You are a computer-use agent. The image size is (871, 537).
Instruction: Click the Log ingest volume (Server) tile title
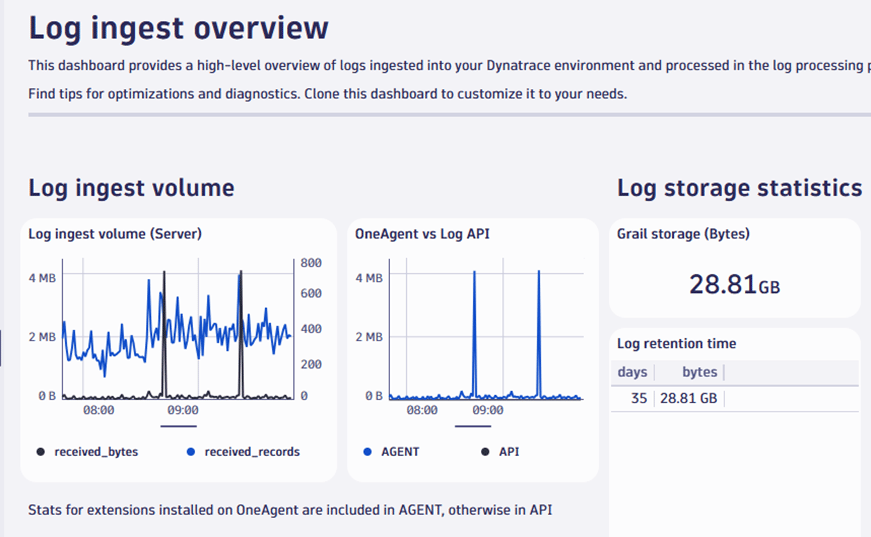coord(115,234)
